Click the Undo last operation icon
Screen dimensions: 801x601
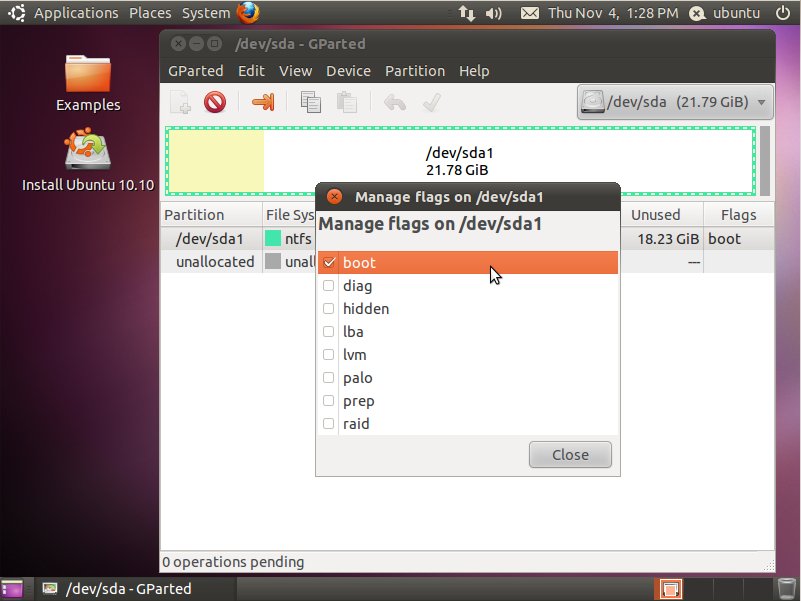[395, 102]
